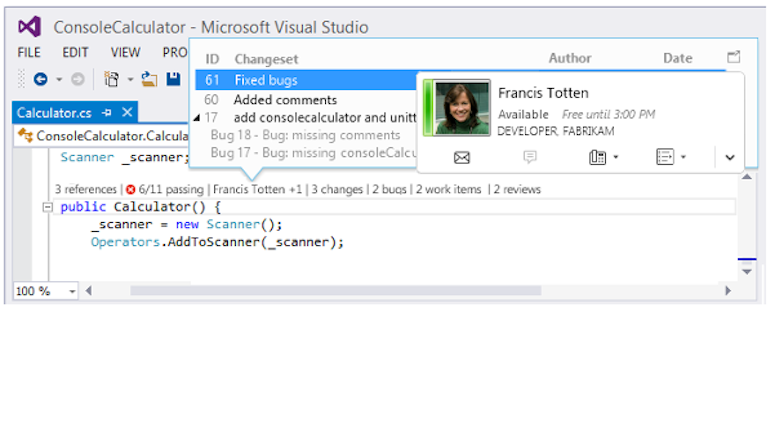
Task: Call contact using the phone icon
Action: [597, 157]
